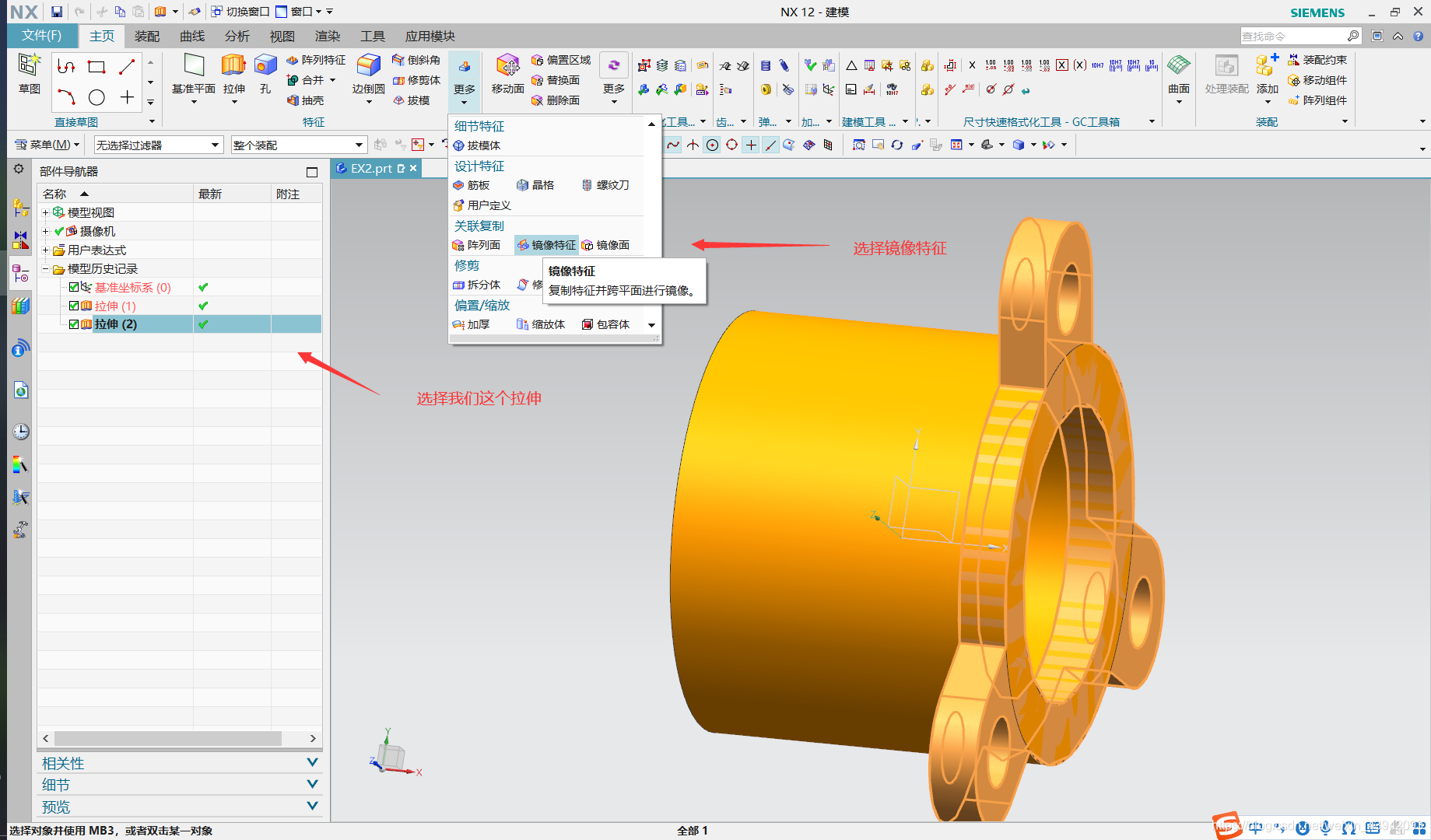Open the 更多 feature dropdown
The height and width of the screenshot is (840, 1431).
click(465, 82)
